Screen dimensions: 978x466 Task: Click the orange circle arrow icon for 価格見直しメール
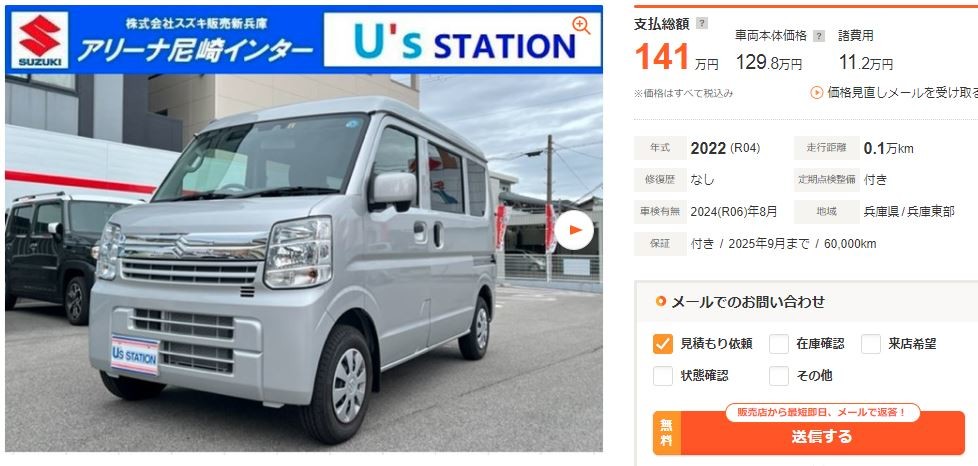point(816,93)
